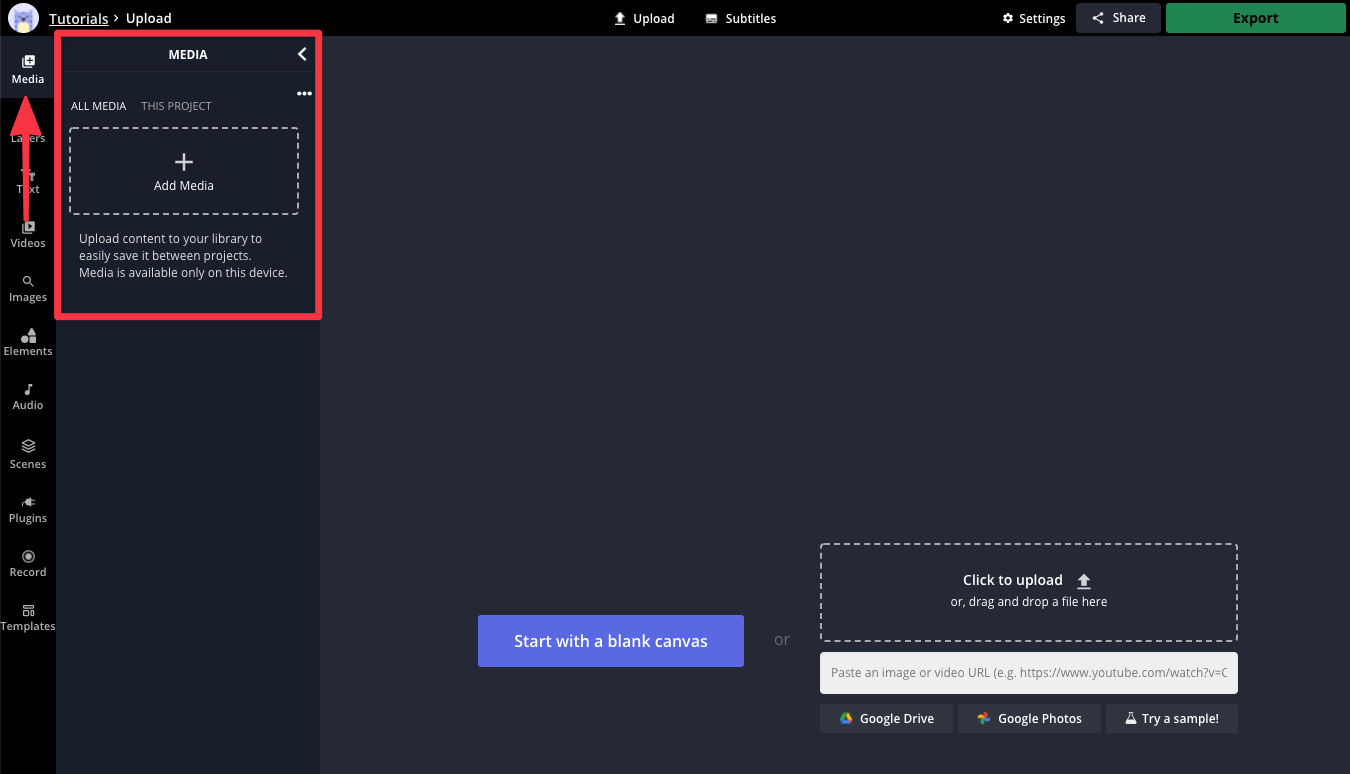Open the Record sidebar tool

(28, 563)
